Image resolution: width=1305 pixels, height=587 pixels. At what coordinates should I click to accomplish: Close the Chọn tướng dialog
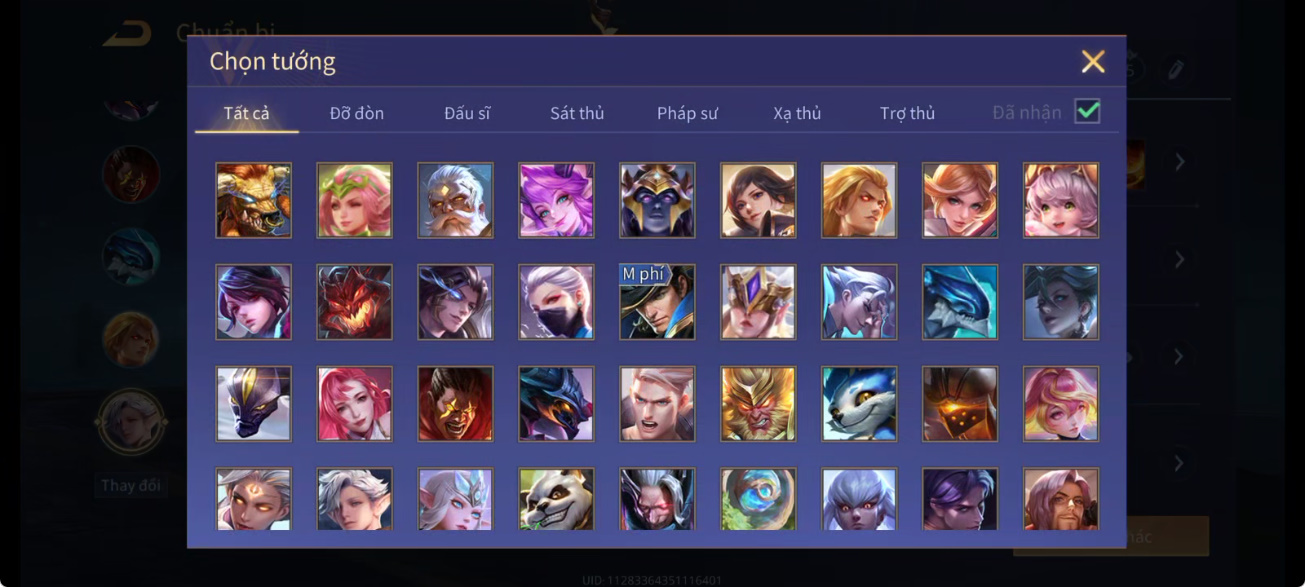click(1093, 62)
